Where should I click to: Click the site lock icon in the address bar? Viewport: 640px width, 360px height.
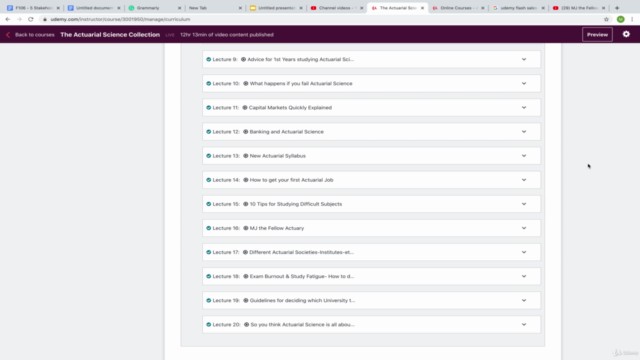45,19
